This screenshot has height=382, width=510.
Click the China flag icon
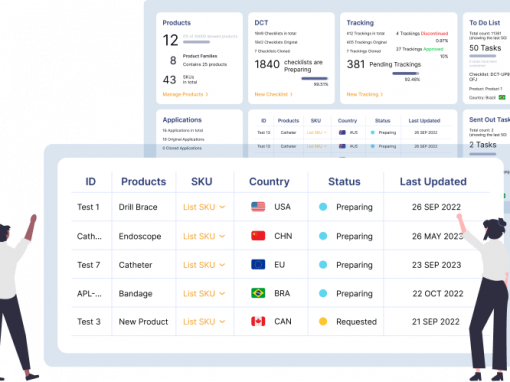(258, 236)
